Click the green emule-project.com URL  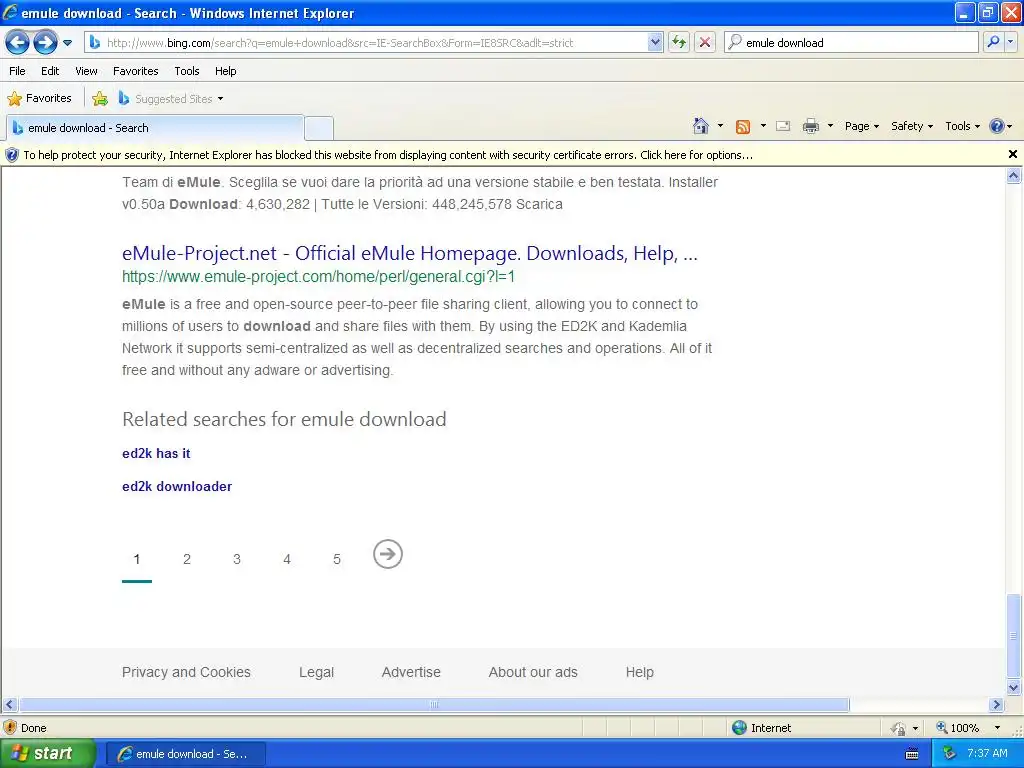pyautogui.click(x=318, y=276)
